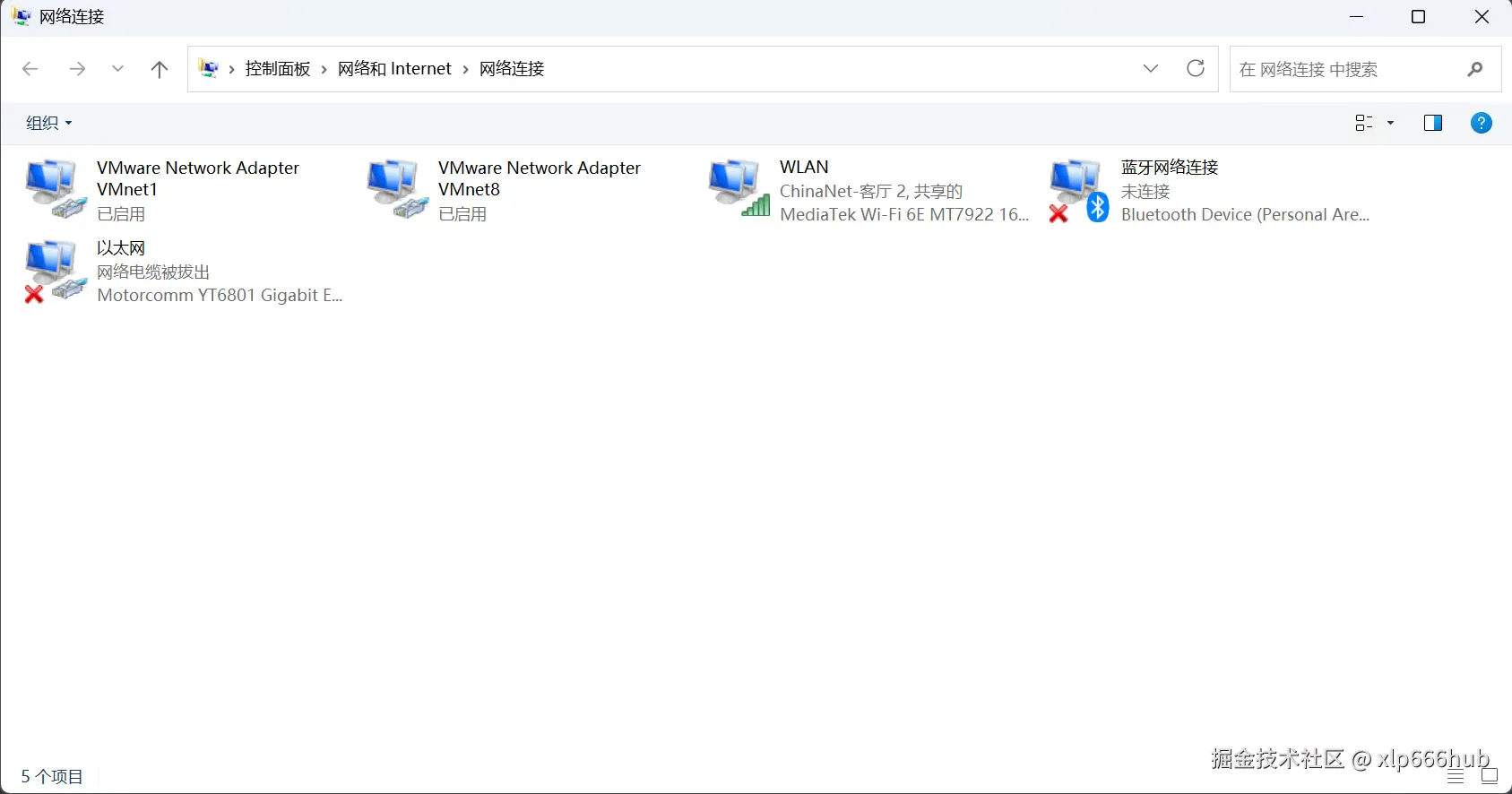Click MediaTek Wi-Fi 6E MT7922 text

click(904, 214)
